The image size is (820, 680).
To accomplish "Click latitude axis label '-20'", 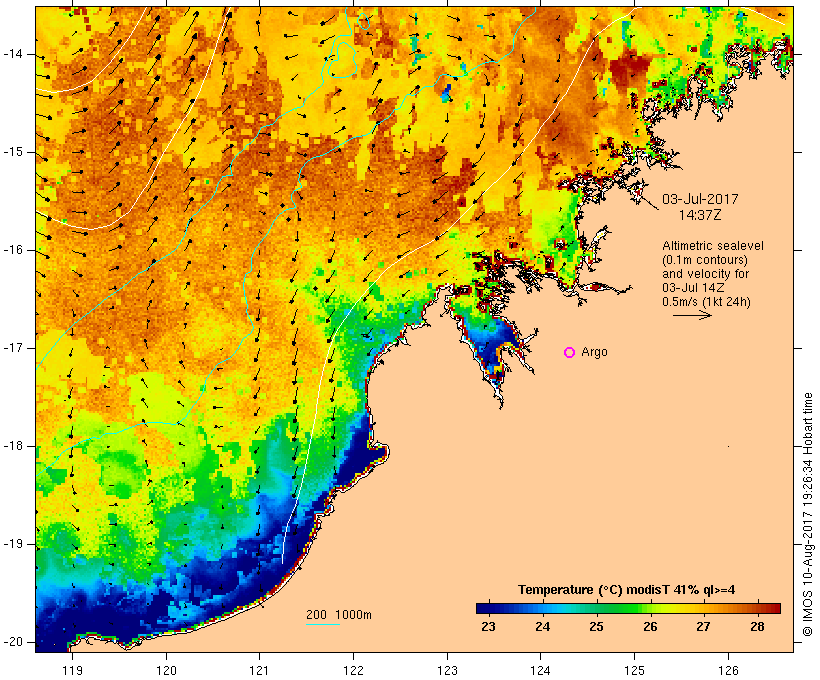I will tap(13, 642).
